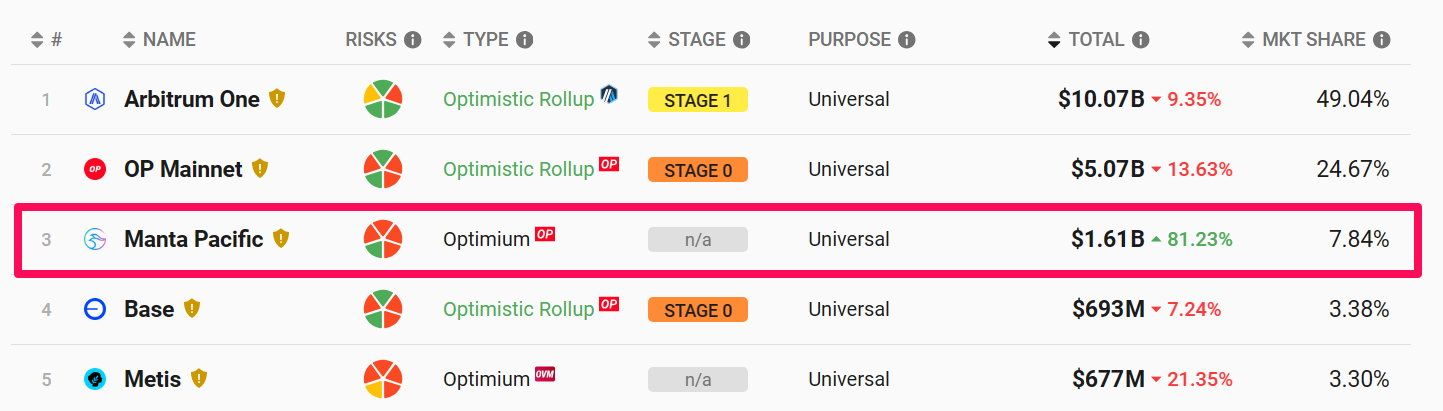Screen dimensions: 1443x411
Task: Click the OVM badge beside Metis Optimium
Action: (545, 374)
